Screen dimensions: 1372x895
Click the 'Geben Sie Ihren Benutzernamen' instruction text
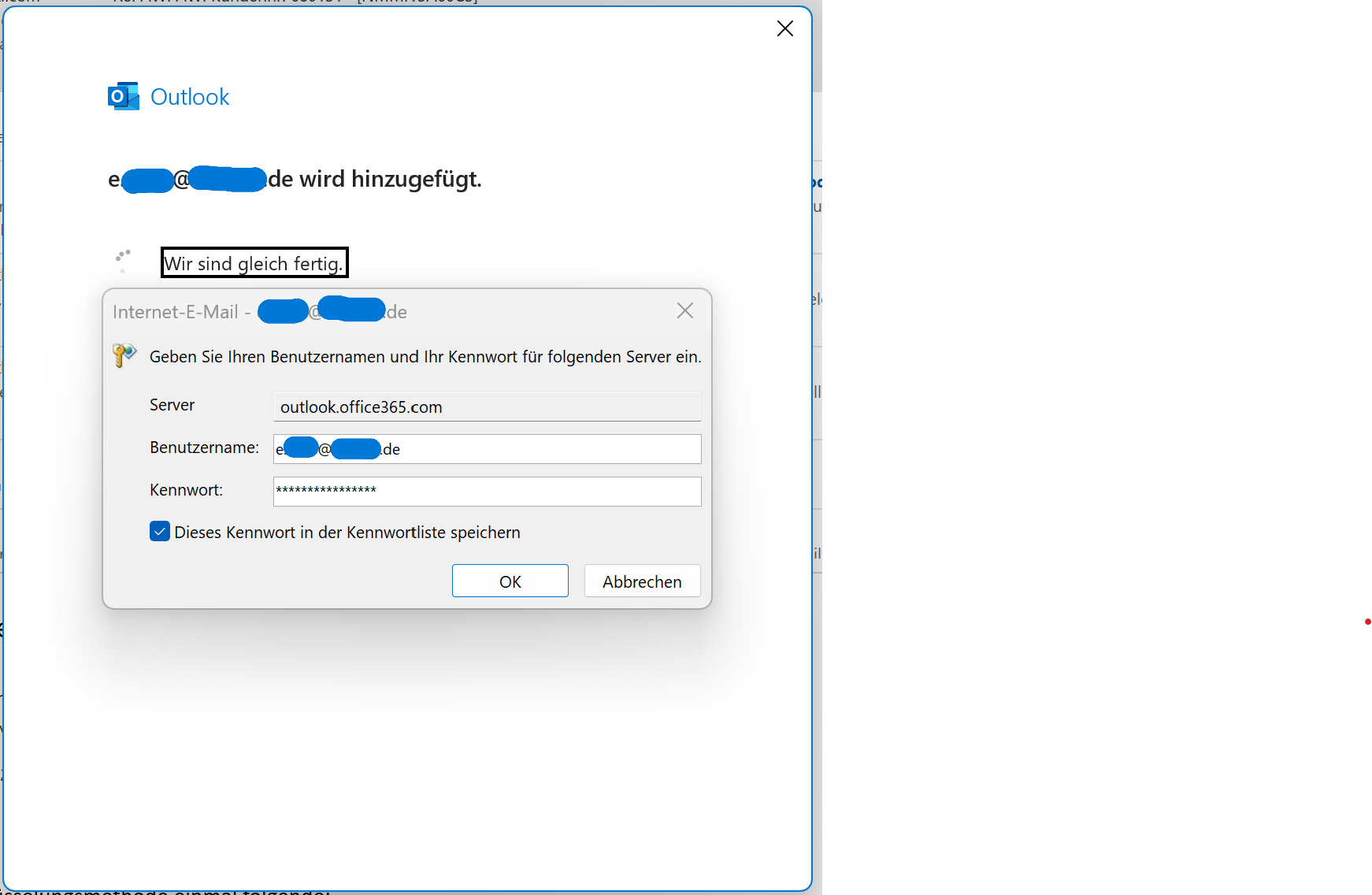click(425, 356)
